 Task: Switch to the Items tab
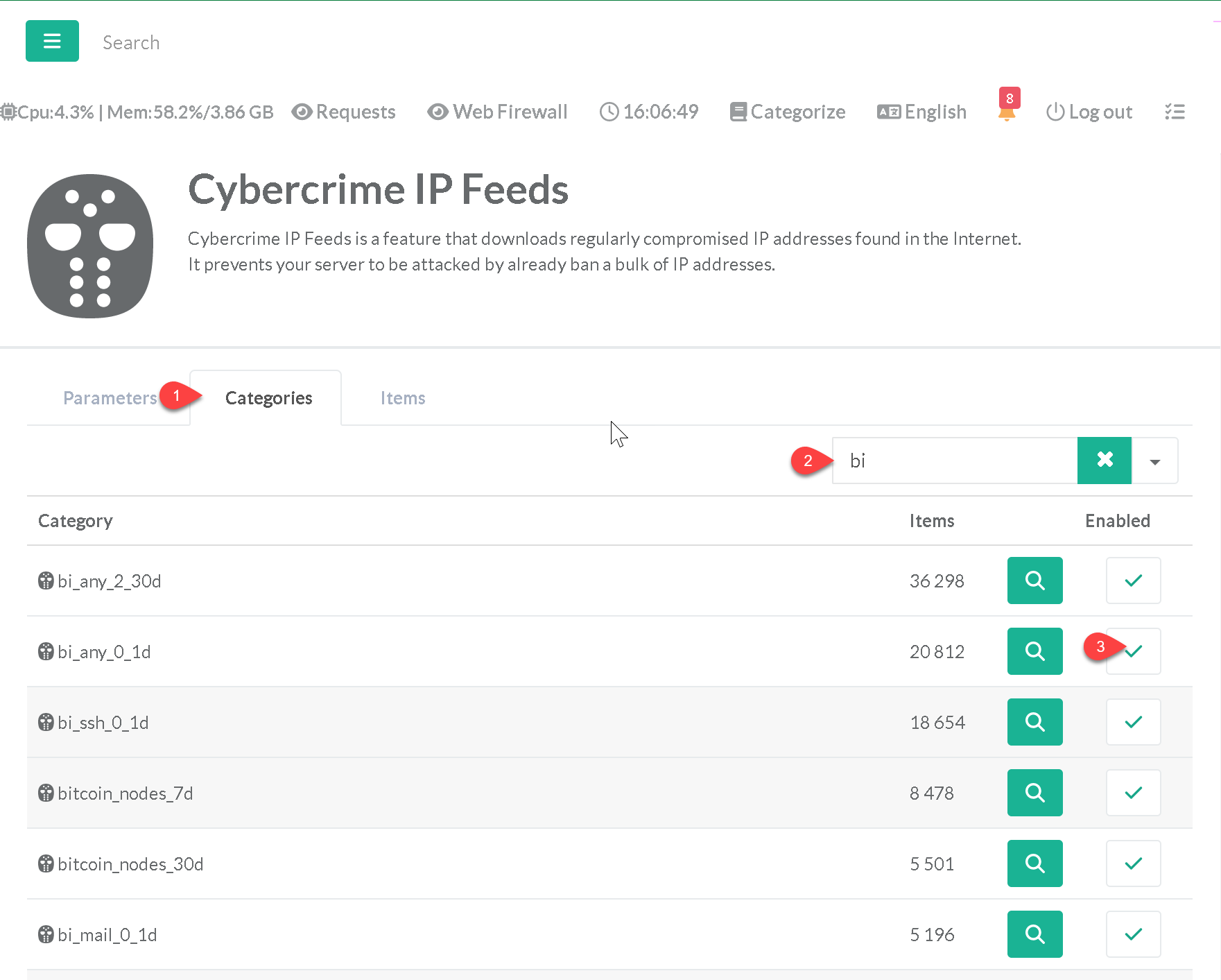pyautogui.click(x=402, y=398)
